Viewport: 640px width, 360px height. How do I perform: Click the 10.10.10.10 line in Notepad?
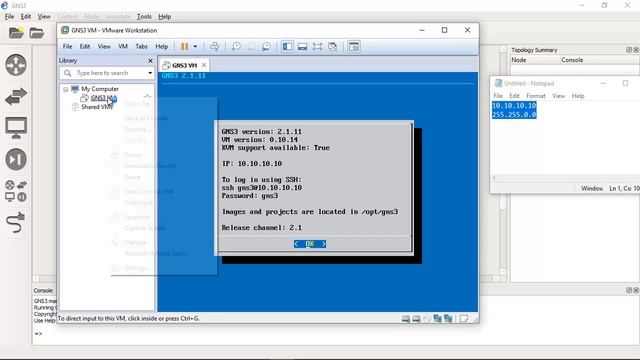tap(514, 106)
